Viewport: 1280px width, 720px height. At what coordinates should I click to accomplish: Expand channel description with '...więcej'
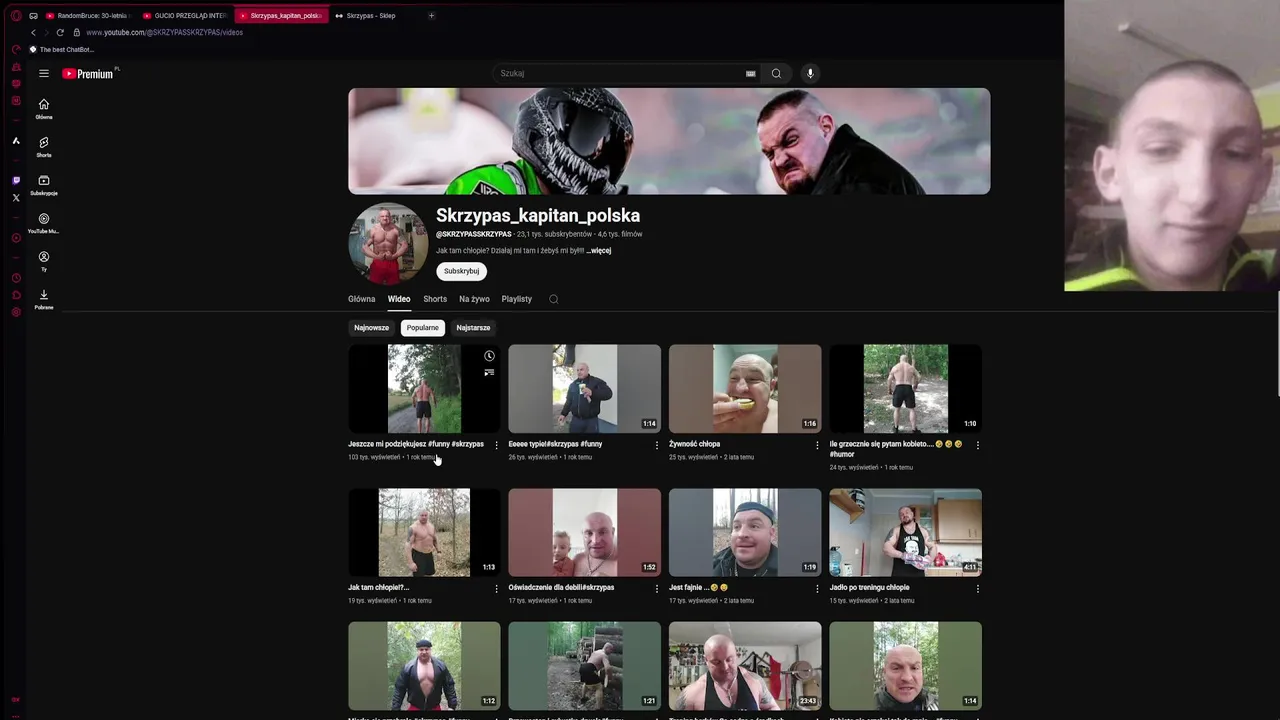click(x=599, y=251)
